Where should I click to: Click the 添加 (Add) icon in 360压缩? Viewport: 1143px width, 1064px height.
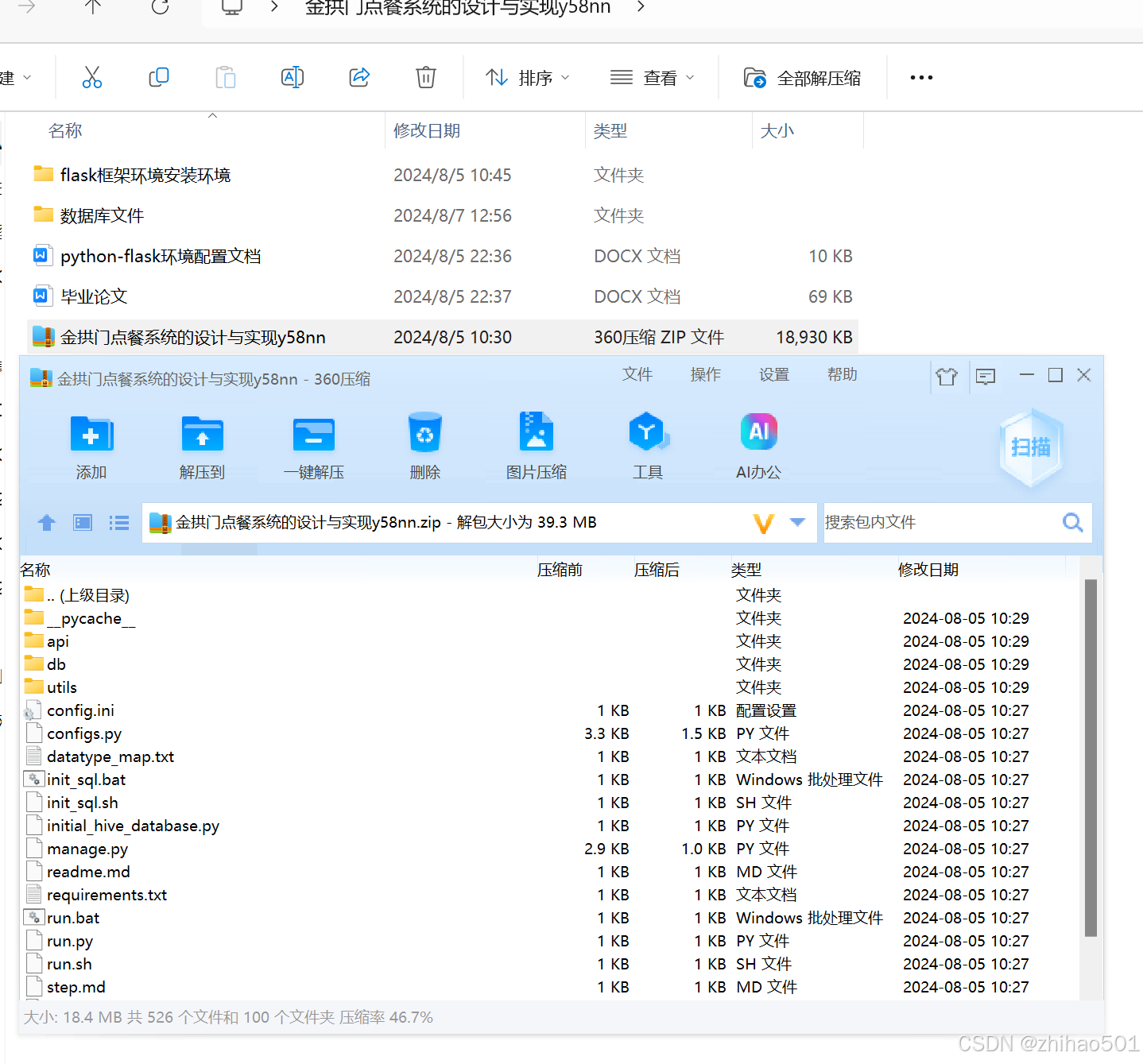91,435
